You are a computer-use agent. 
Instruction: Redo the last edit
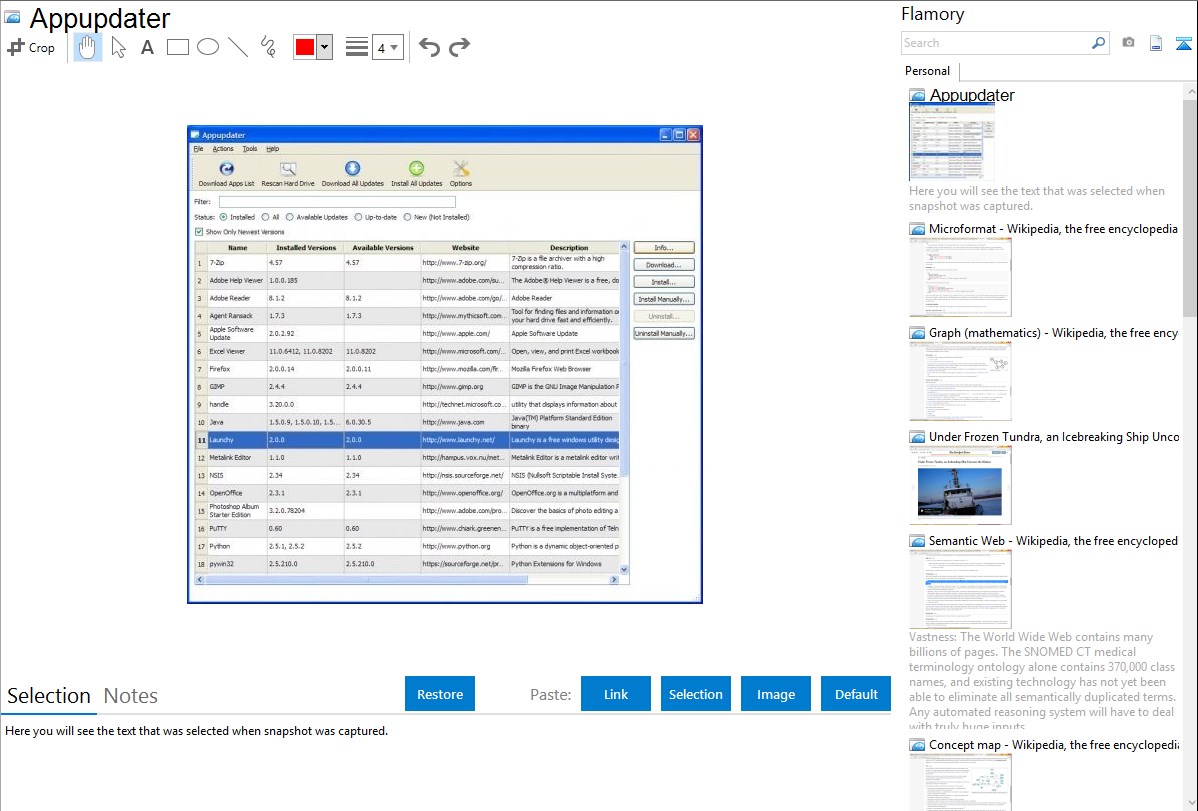click(x=459, y=47)
